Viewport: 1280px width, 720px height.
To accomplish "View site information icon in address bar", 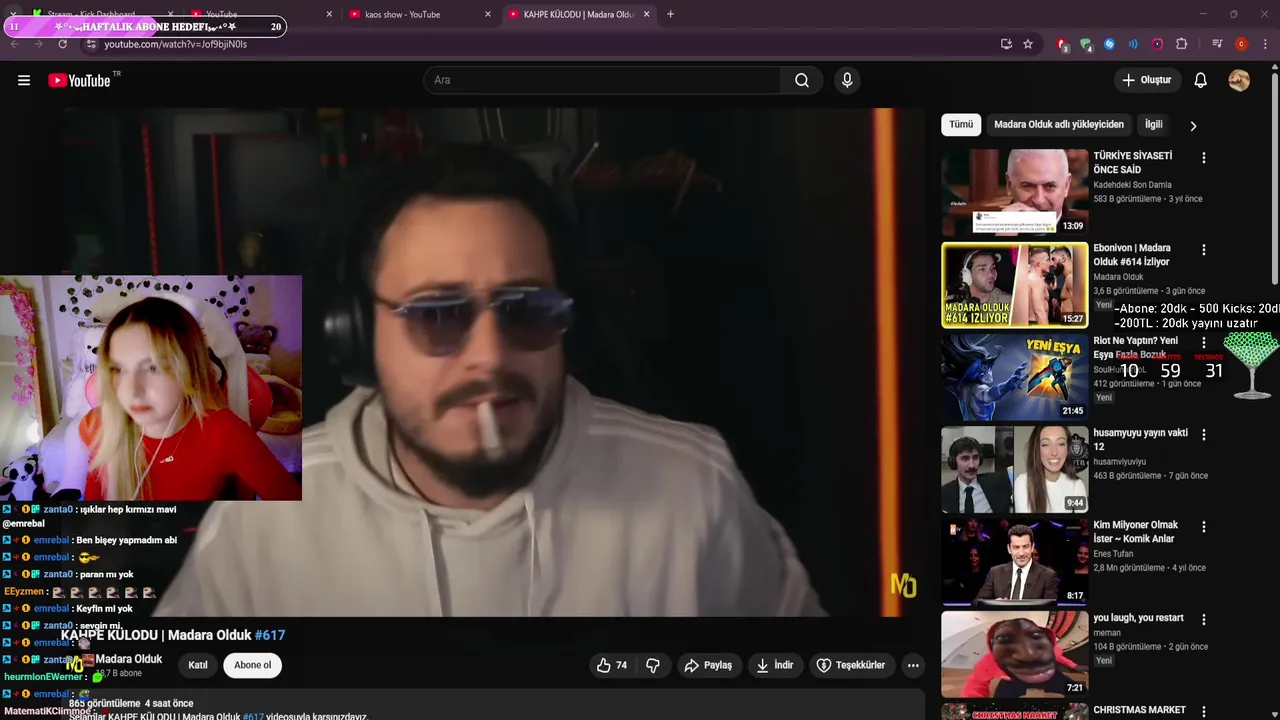I will (91, 44).
